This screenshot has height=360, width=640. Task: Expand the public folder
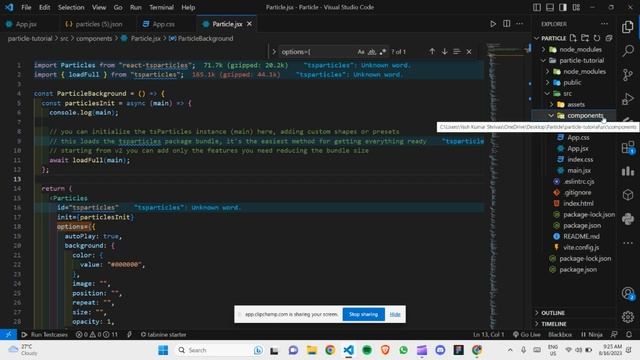(x=547, y=82)
